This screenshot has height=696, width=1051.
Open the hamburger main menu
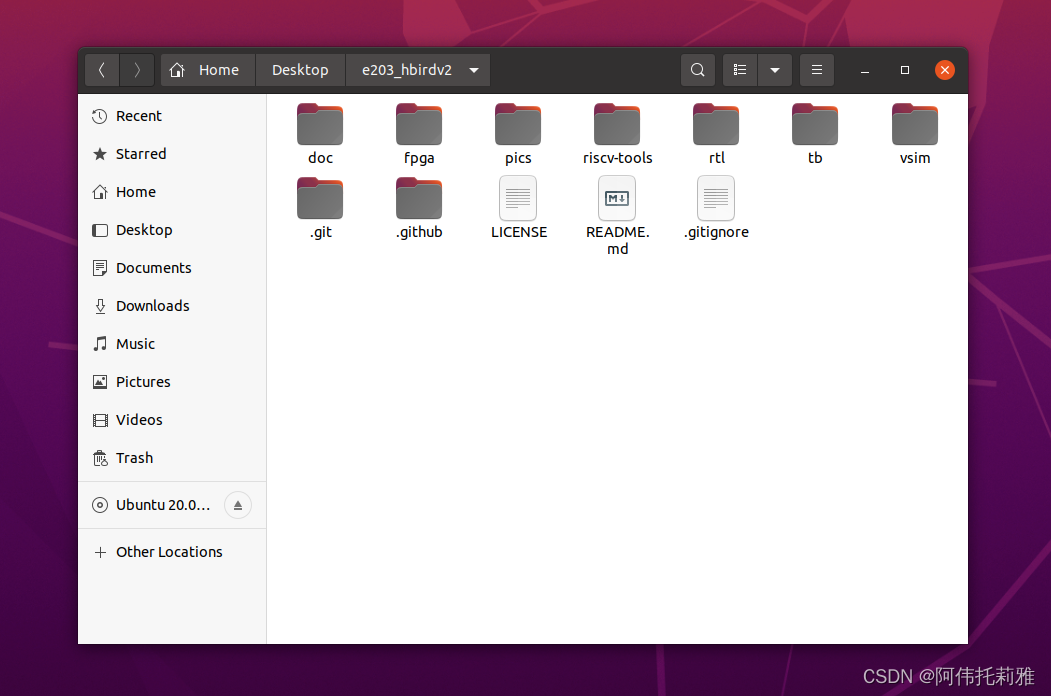(817, 70)
